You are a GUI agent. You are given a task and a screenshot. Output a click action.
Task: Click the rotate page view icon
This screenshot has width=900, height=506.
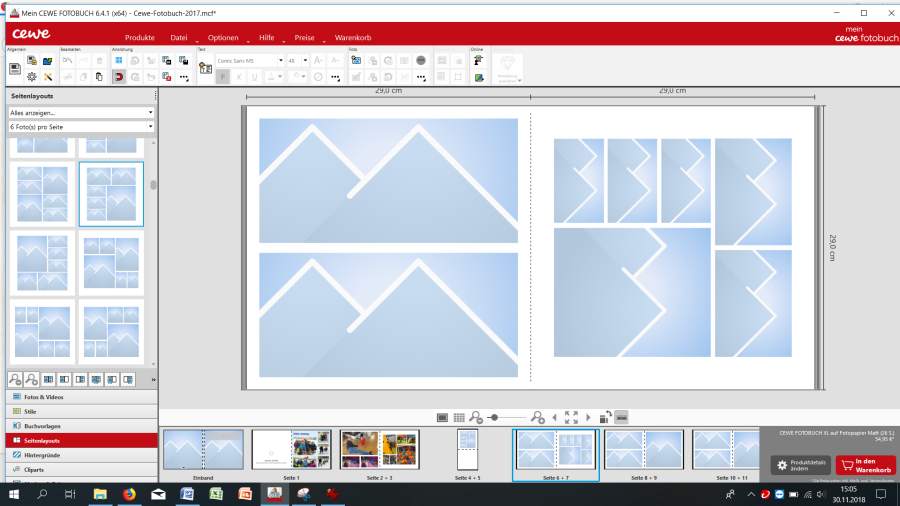605,417
